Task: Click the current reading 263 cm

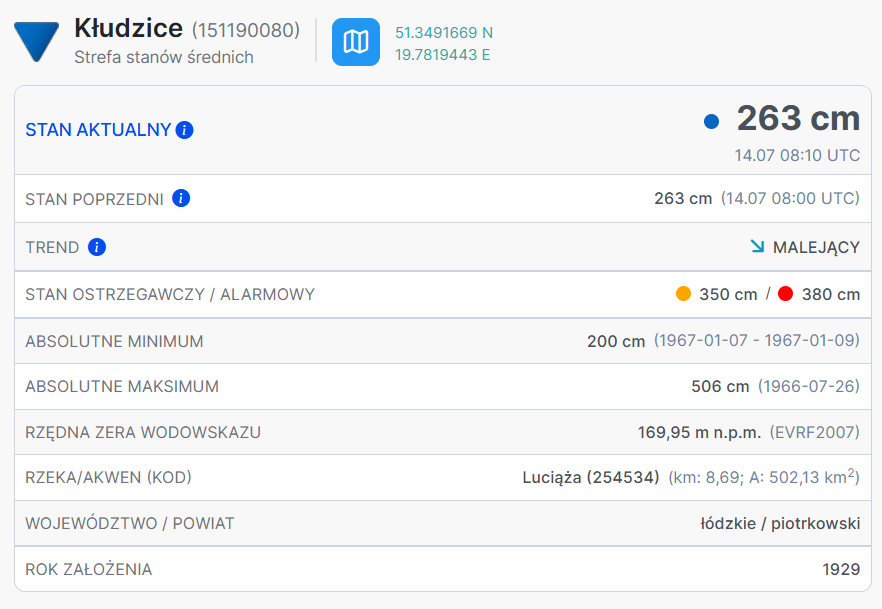Action: 798,118
